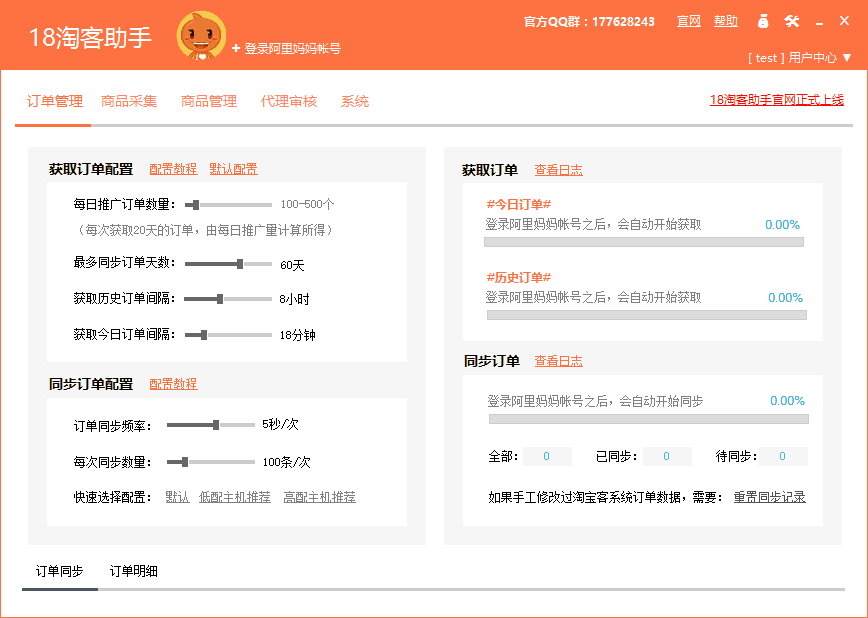
Task: Open the wrench tools icon
Action: click(792, 21)
